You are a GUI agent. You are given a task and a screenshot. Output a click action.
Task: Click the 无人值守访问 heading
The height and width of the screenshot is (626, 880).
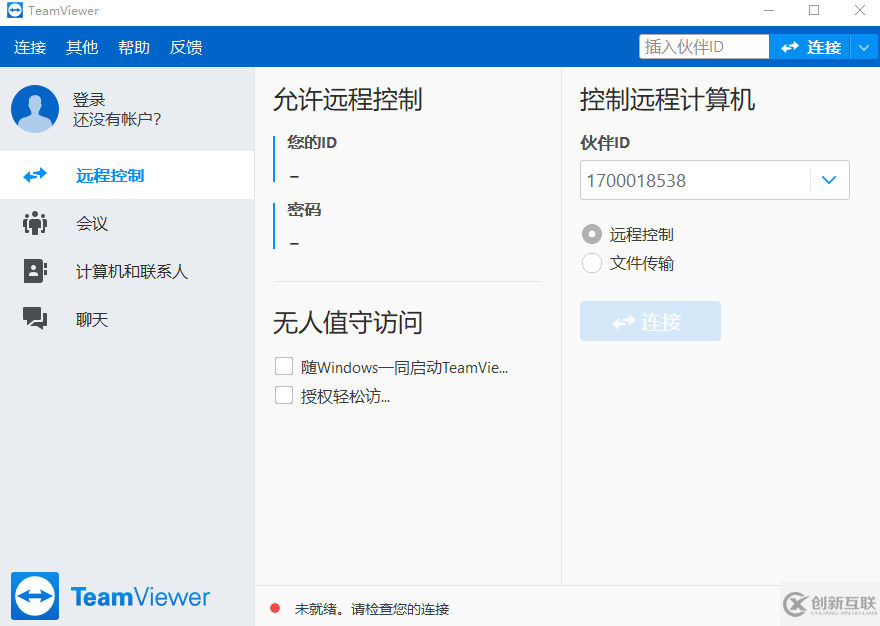[348, 323]
